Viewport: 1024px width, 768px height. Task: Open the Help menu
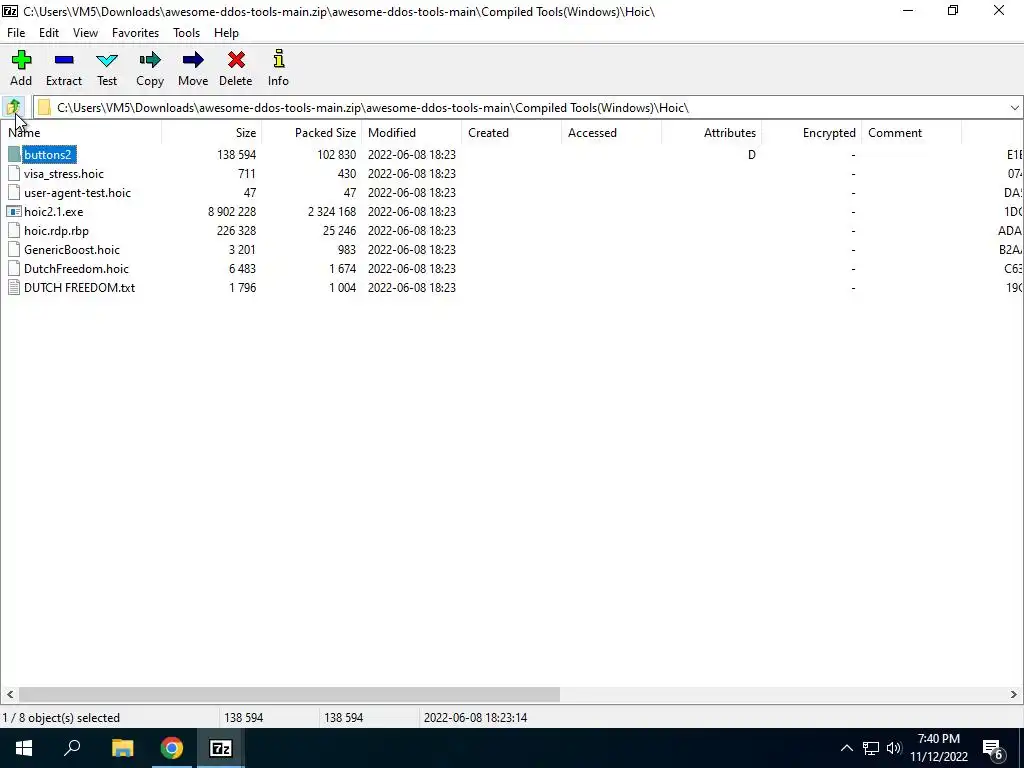pos(226,33)
